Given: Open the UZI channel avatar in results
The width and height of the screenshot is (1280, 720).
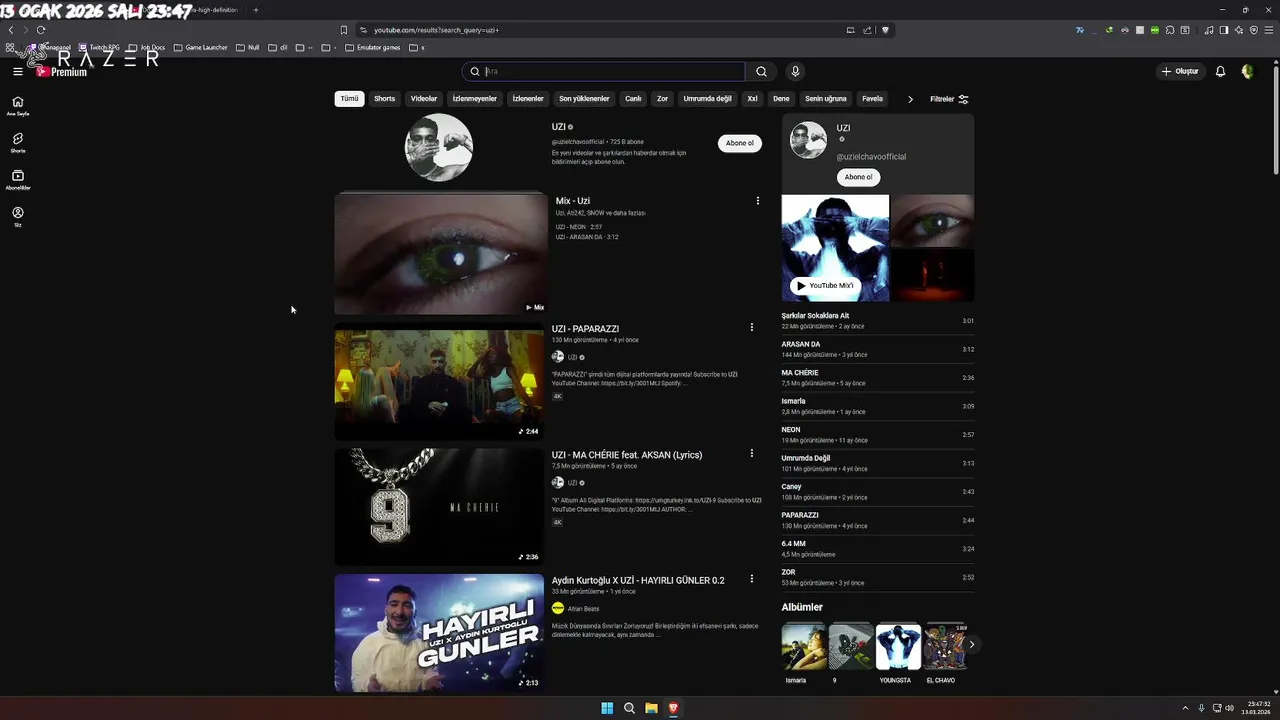Looking at the screenshot, I should [438, 147].
